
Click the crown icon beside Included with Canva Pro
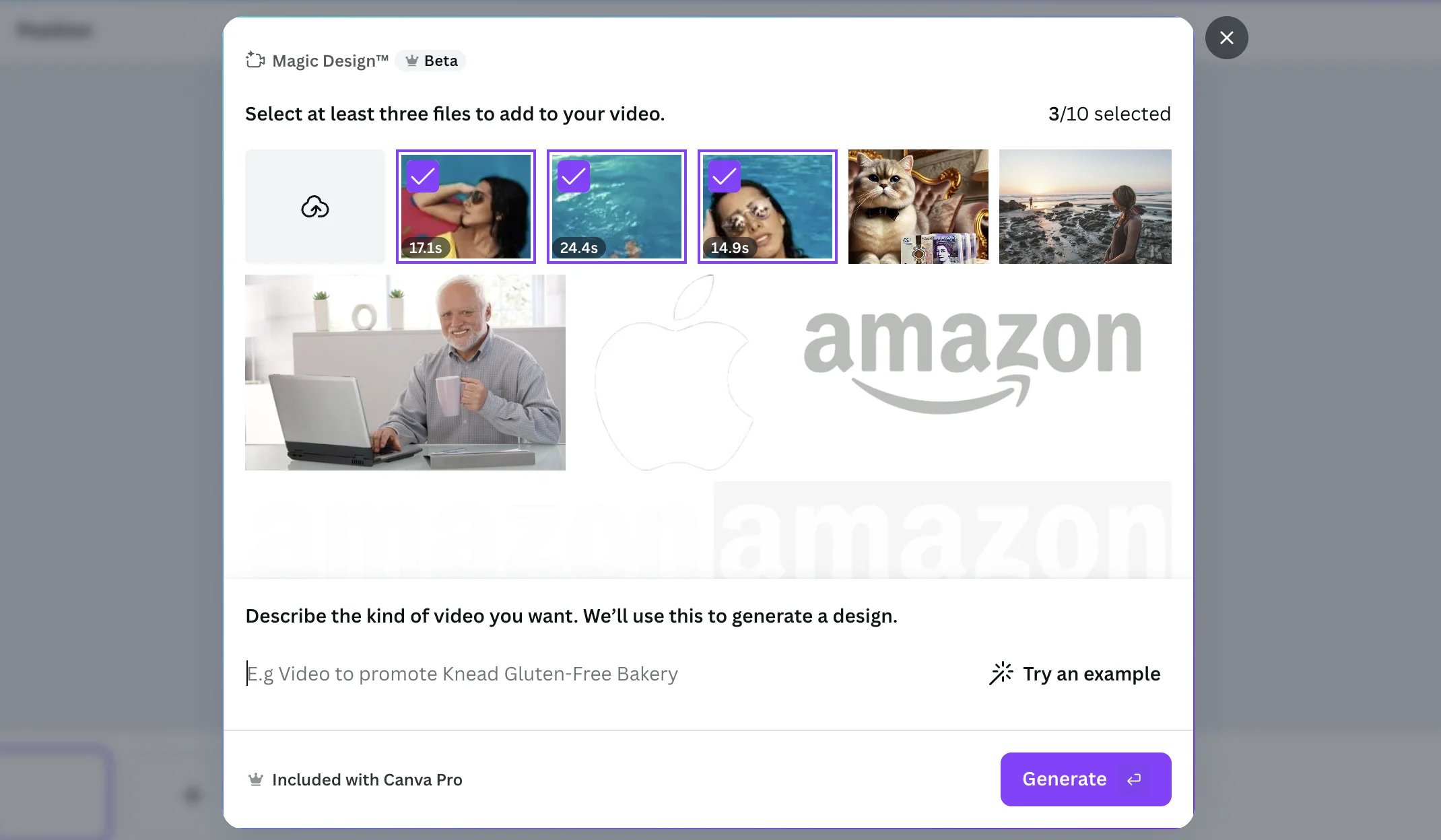coord(256,779)
